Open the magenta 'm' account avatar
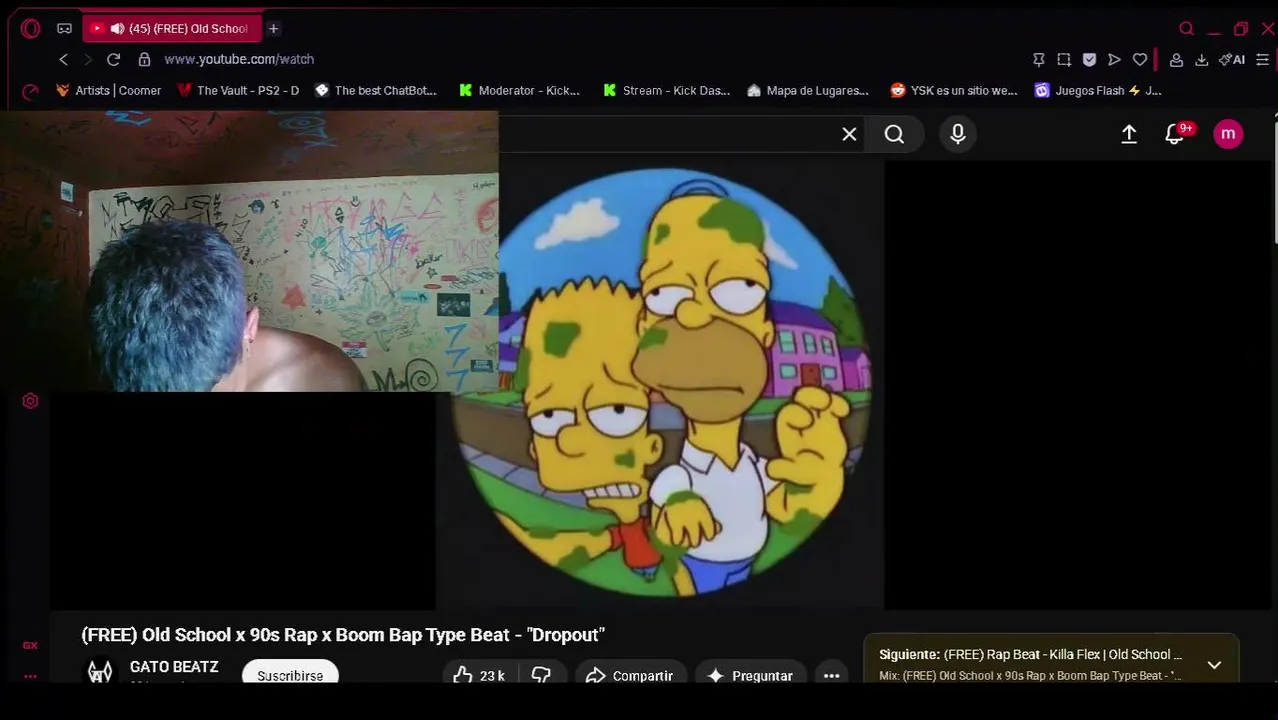Viewport: 1278px width, 720px height. coord(1228,134)
